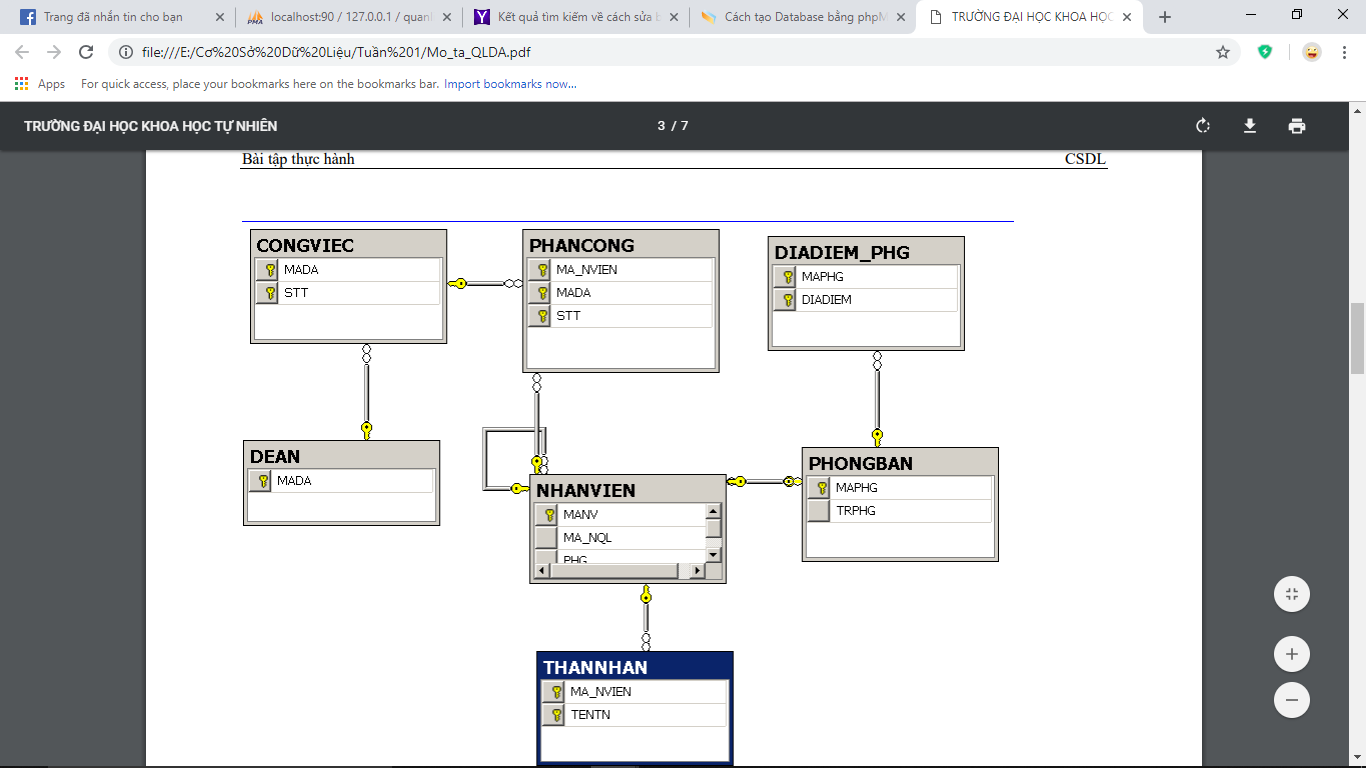The height and width of the screenshot is (768, 1366).
Task: Rotate the PDF document clockwise
Action: (1203, 126)
